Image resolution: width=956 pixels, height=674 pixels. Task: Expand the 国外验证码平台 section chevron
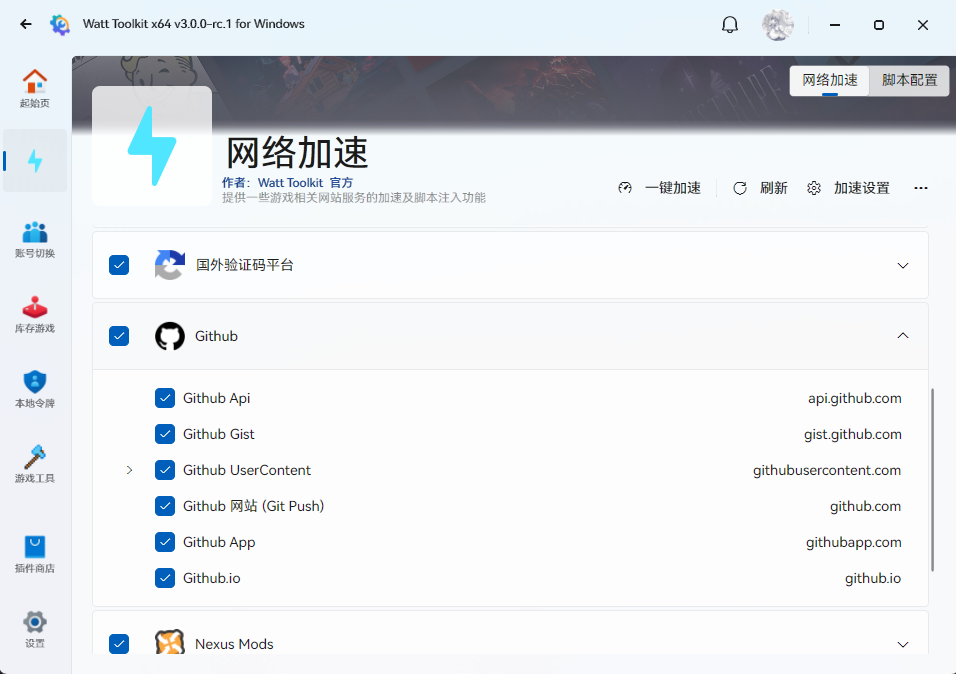[903, 265]
